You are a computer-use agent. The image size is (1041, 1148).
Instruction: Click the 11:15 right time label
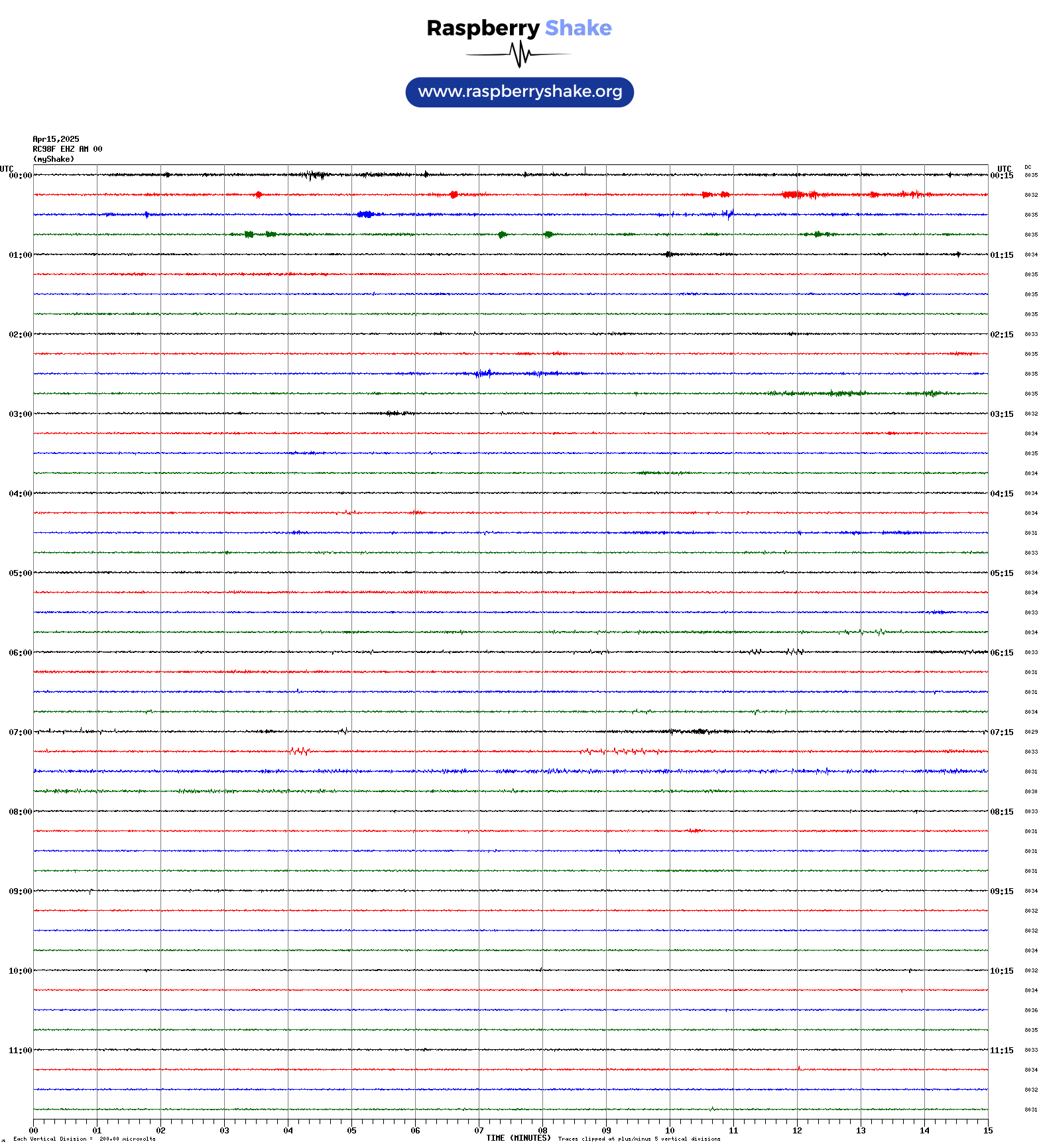tap(1002, 1051)
